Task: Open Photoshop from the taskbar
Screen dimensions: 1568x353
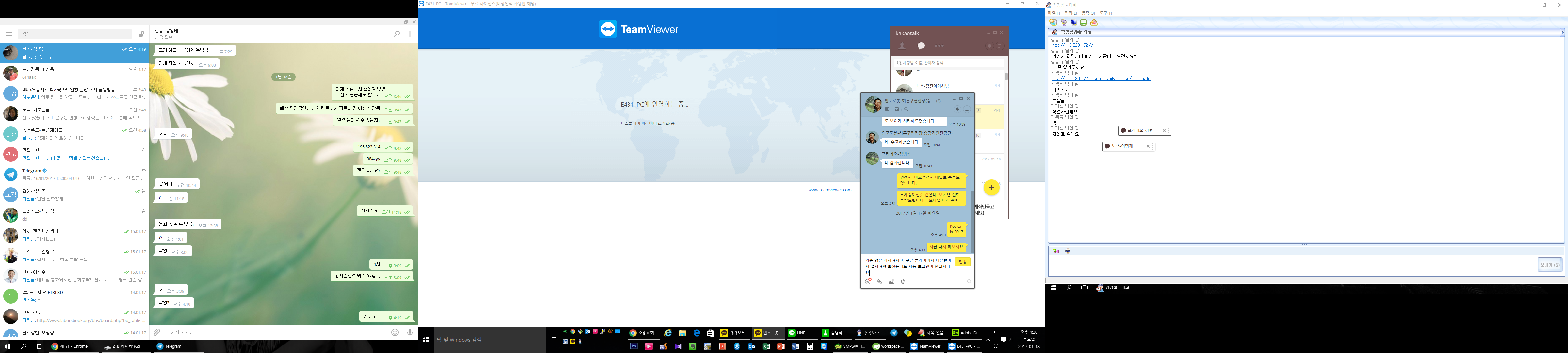Action: click(634, 346)
